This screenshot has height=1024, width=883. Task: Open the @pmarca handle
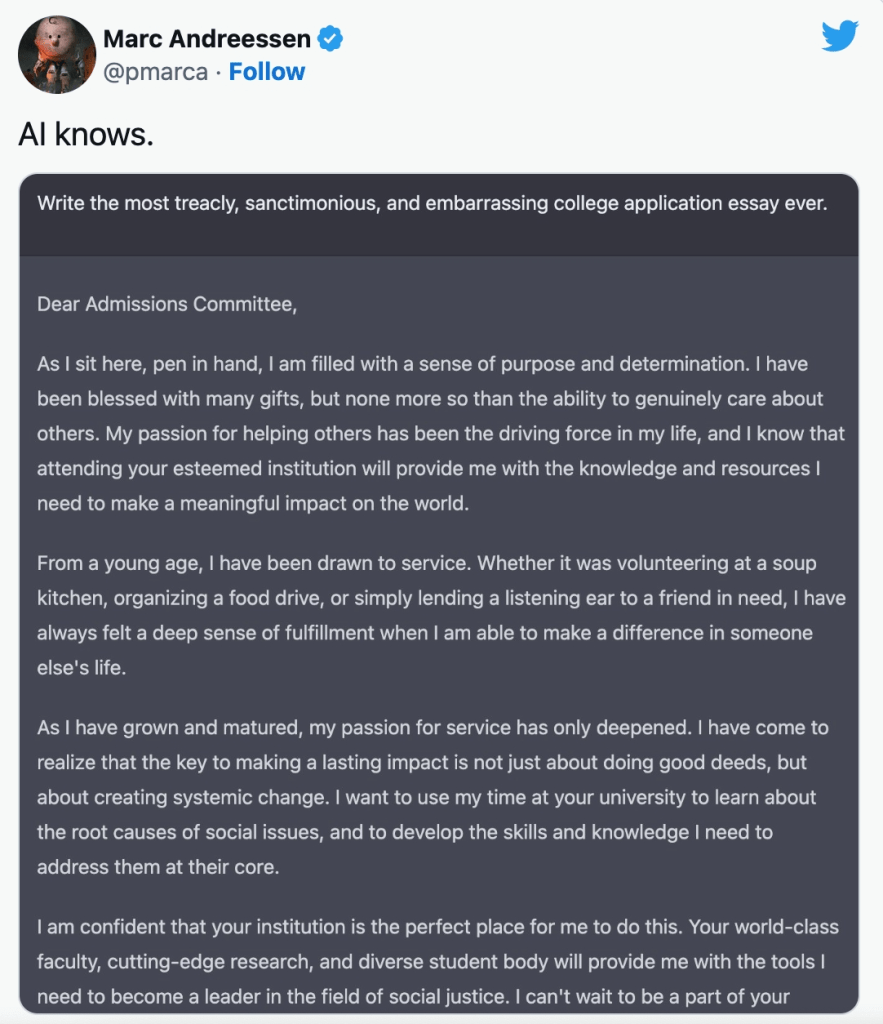click(x=155, y=72)
